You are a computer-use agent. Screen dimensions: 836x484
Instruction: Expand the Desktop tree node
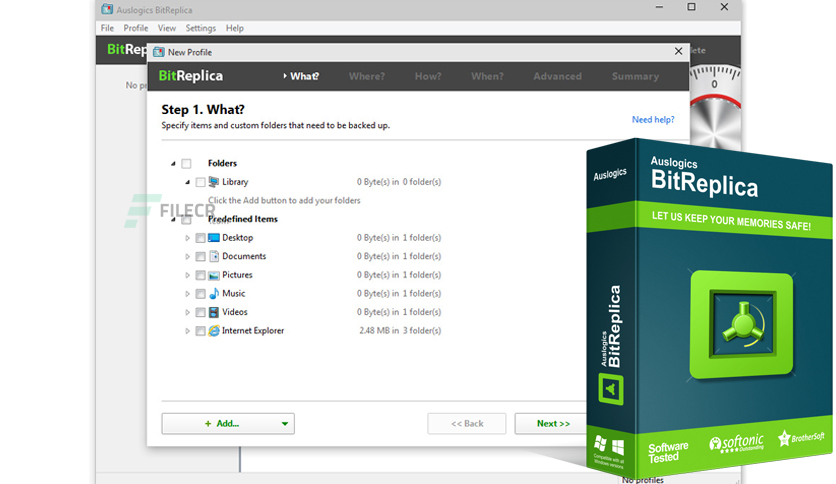click(187, 238)
